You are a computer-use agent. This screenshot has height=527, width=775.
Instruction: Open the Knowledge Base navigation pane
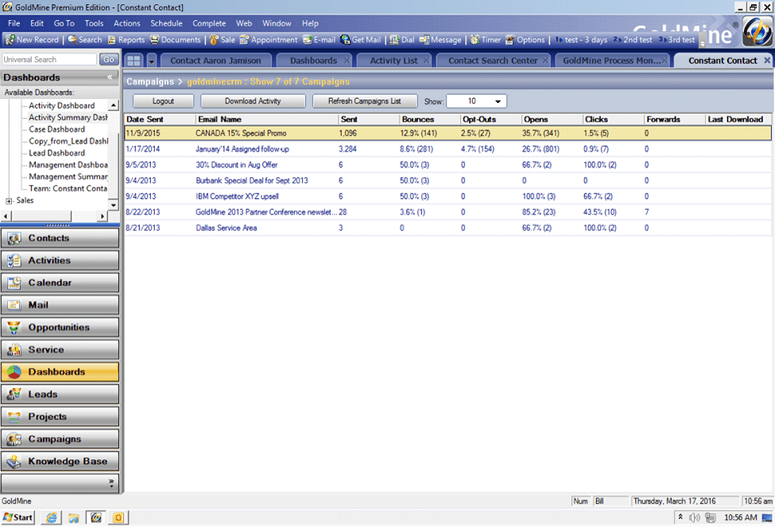coord(60,461)
